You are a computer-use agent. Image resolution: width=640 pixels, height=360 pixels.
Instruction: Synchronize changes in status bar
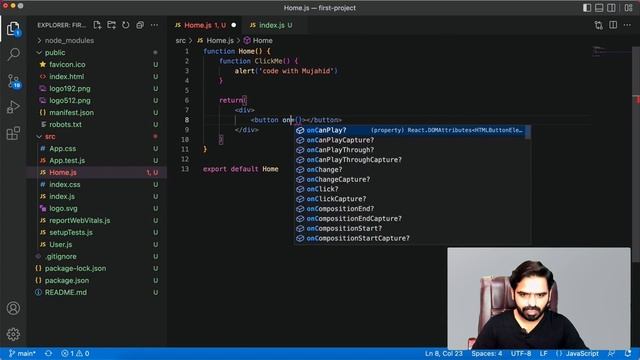[48, 353]
